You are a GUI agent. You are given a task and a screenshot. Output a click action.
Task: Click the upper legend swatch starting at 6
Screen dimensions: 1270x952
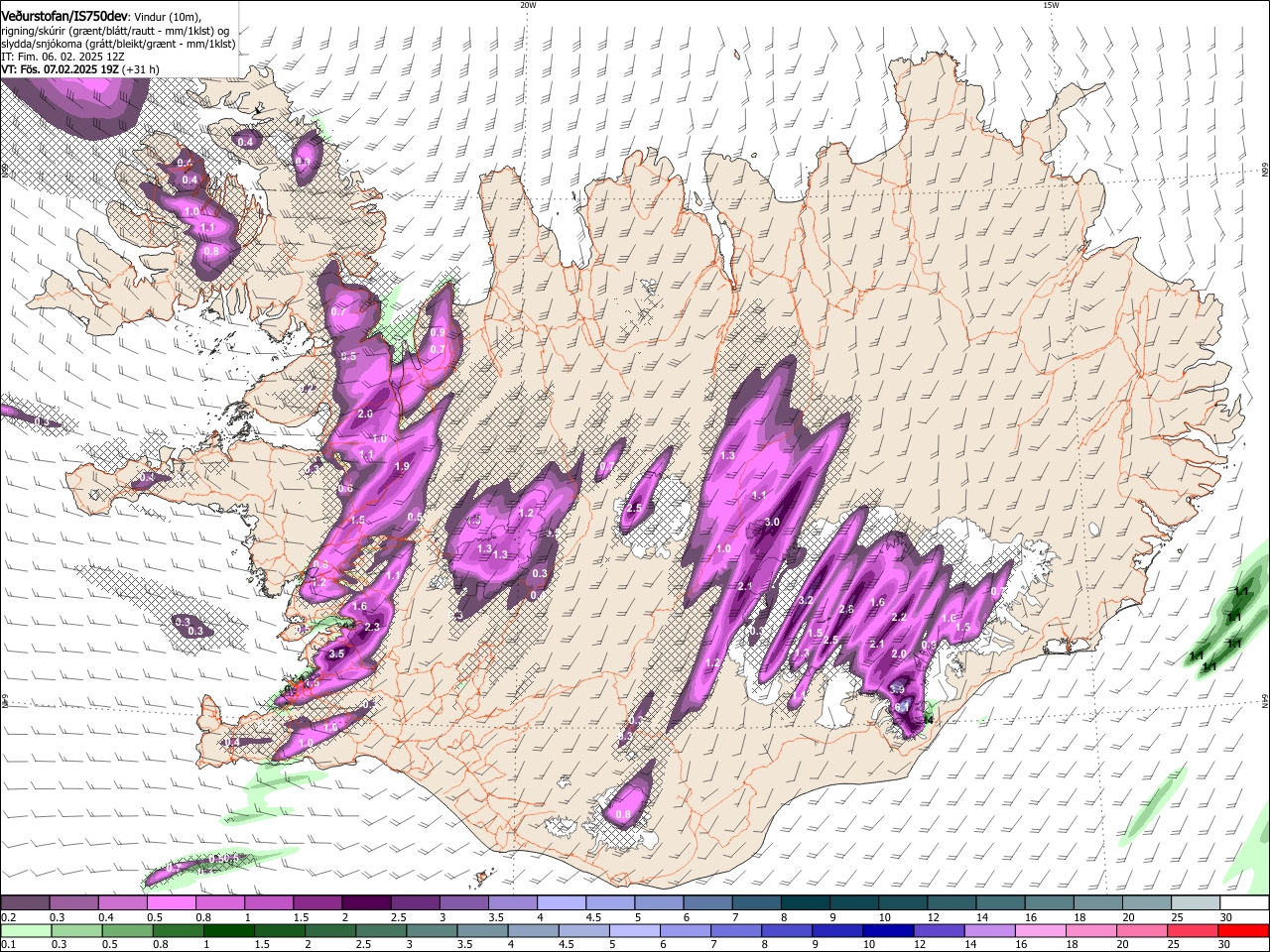point(706,902)
